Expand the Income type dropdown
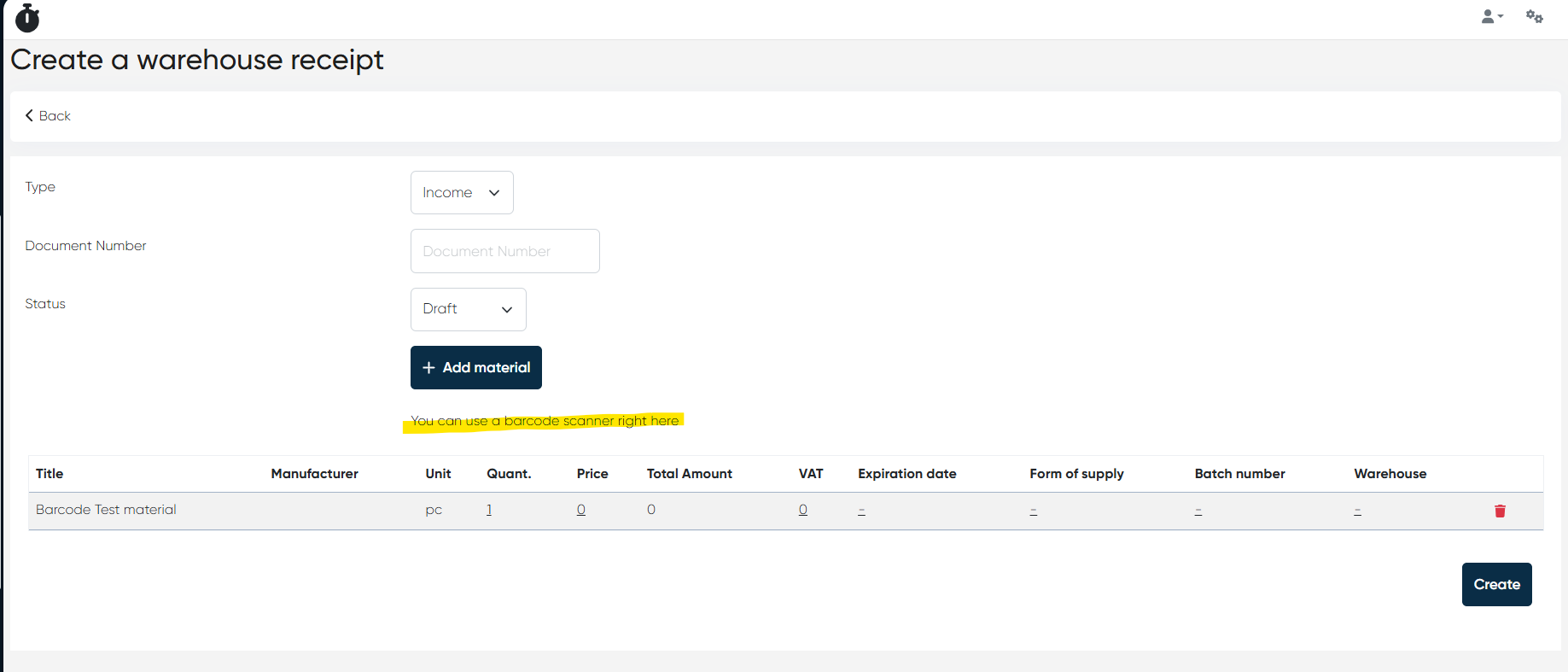Screen dimensions: 1568x672 462,193
